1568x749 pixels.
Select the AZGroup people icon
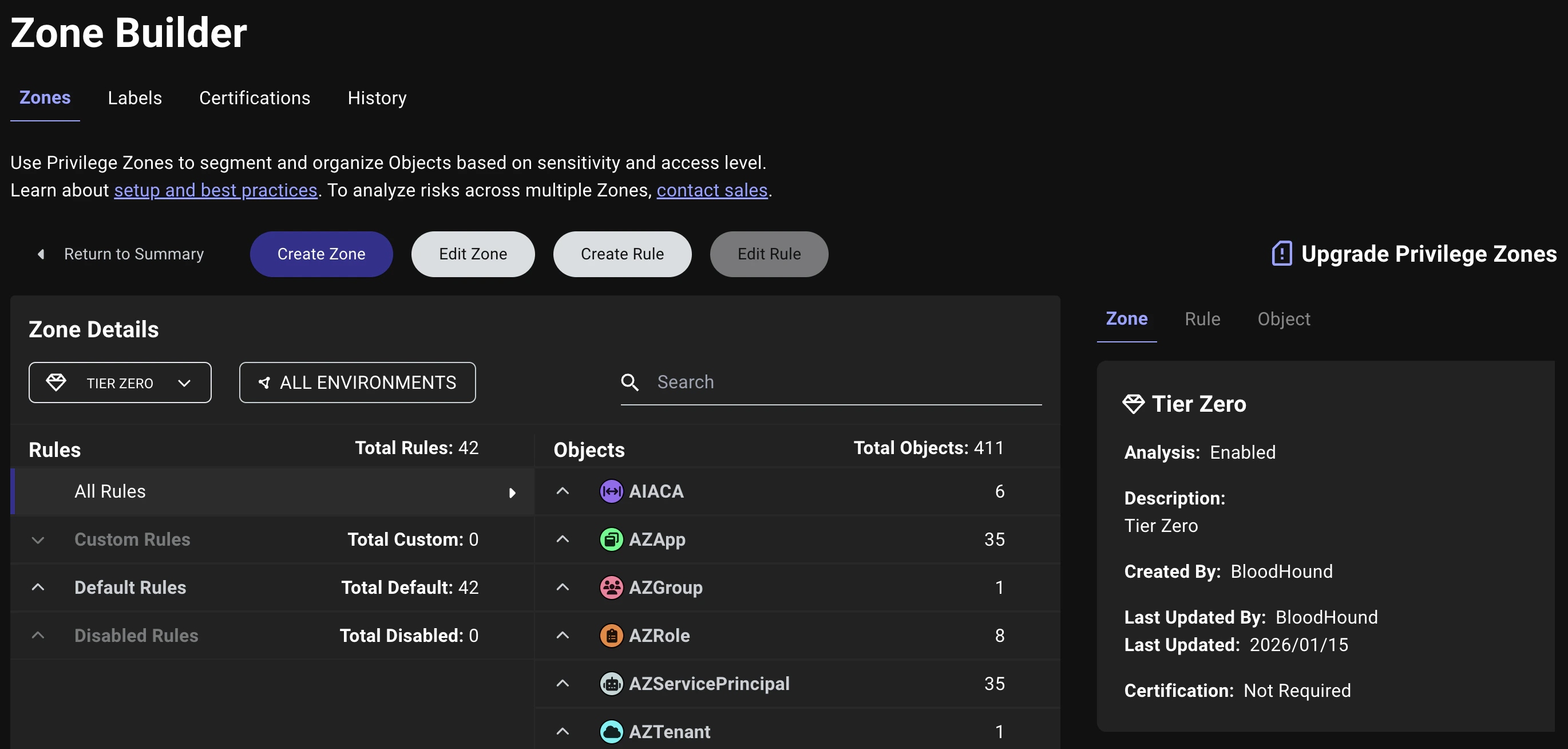[611, 587]
